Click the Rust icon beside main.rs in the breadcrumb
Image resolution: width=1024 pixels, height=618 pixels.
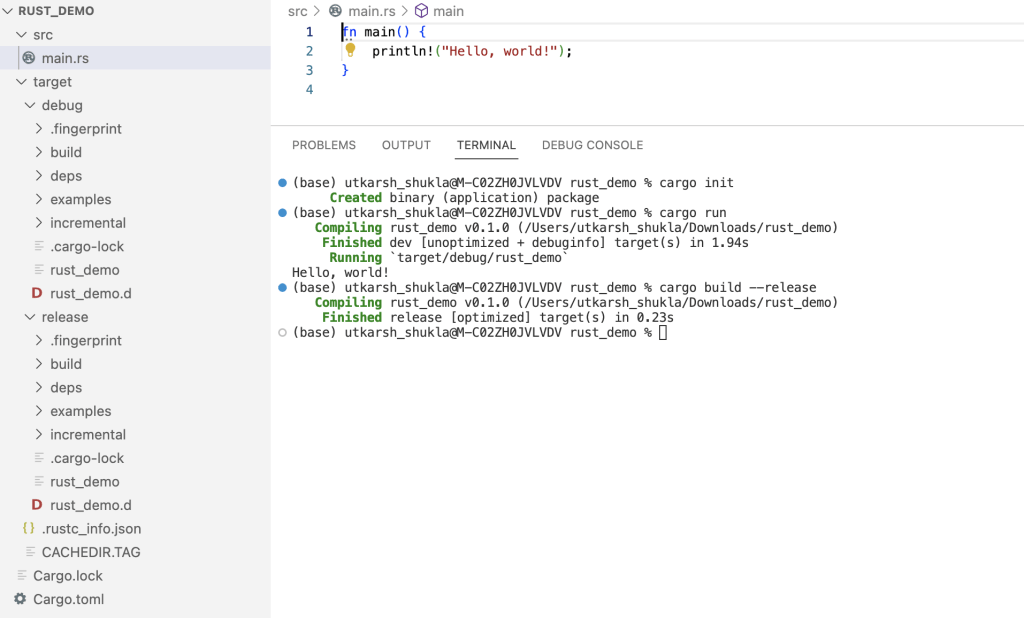pos(336,10)
